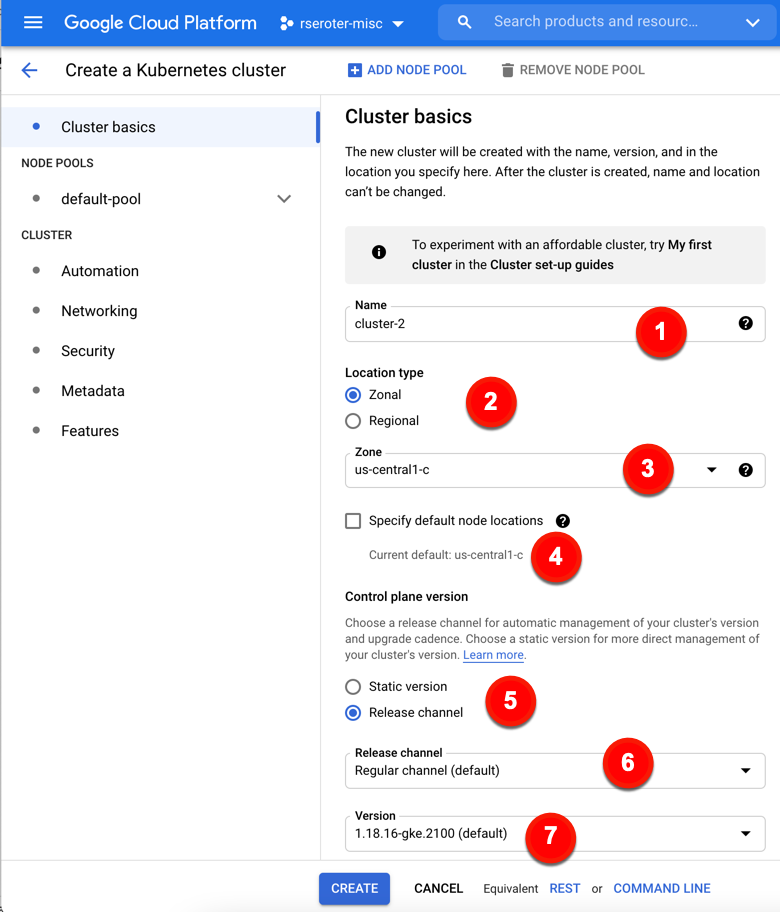This screenshot has width=780, height=912.
Task: Open the Learn more link
Action: 493,655
